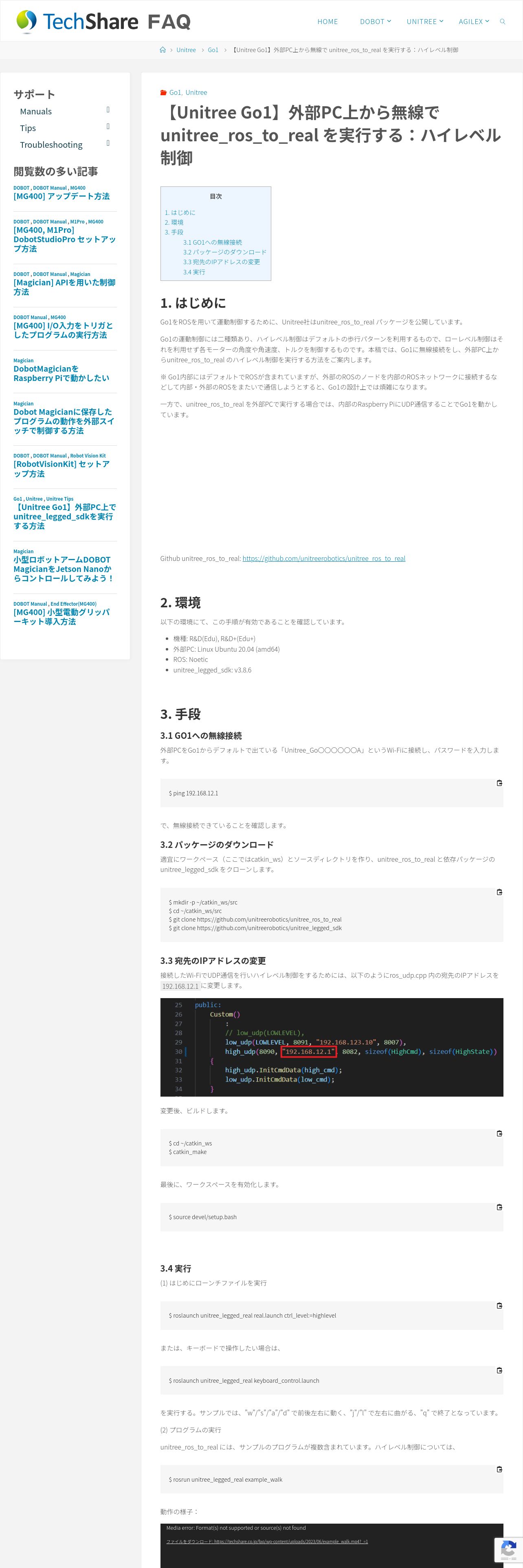Click the inline code 192.168.12.1
523x1568 pixels.
pos(180,986)
